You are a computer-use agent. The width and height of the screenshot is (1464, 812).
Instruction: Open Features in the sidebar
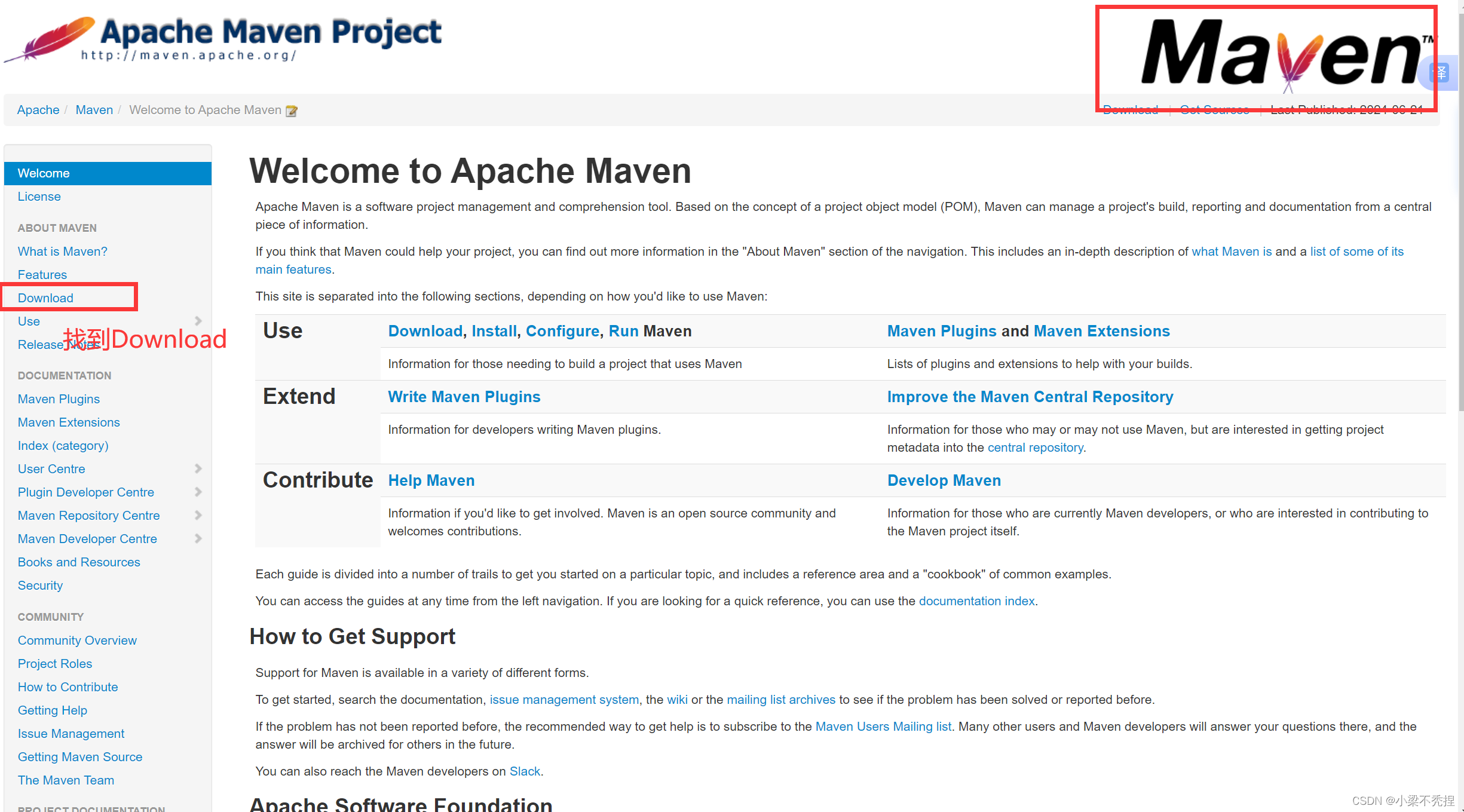point(42,275)
